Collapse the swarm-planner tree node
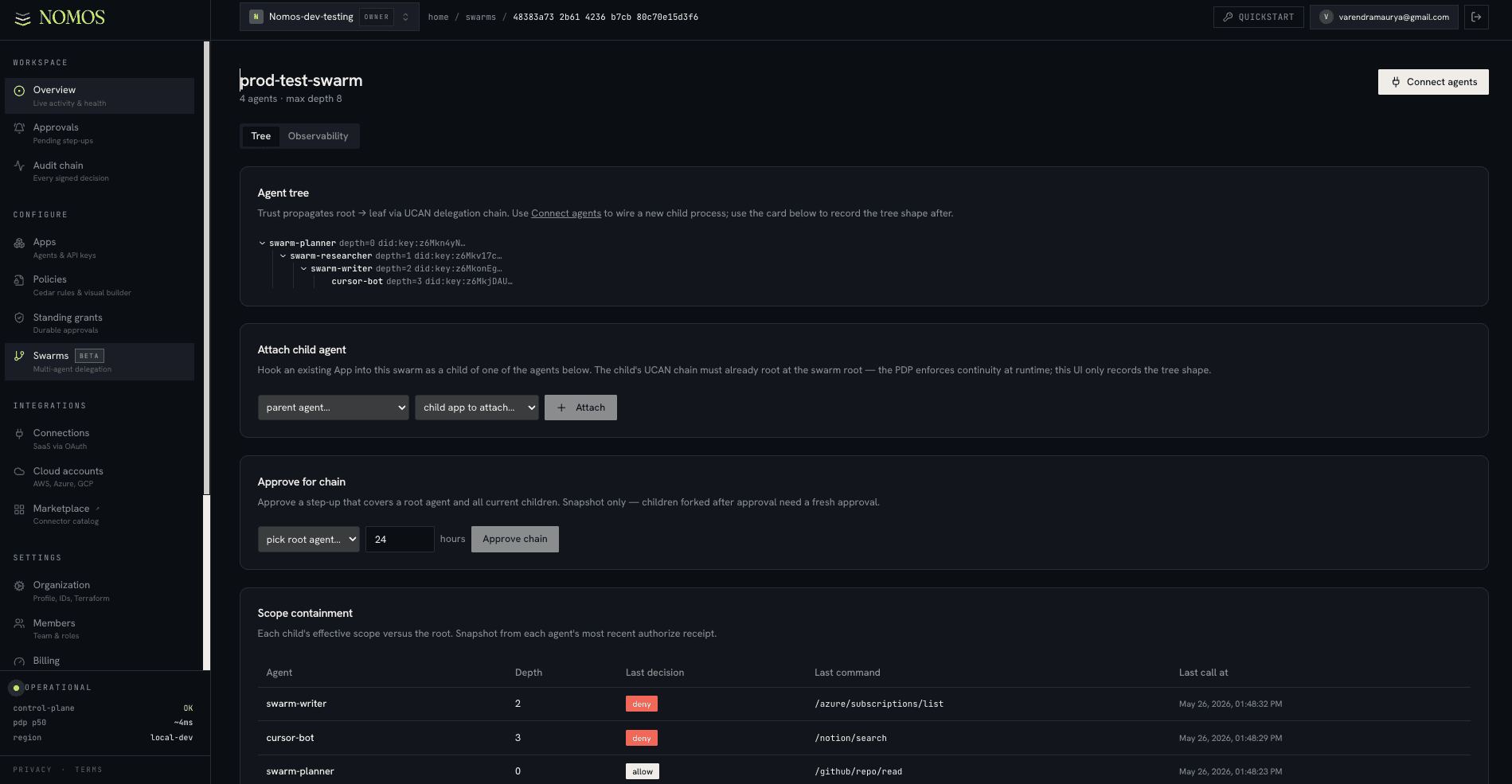Image resolution: width=1512 pixels, height=784 pixels. tap(262, 244)
